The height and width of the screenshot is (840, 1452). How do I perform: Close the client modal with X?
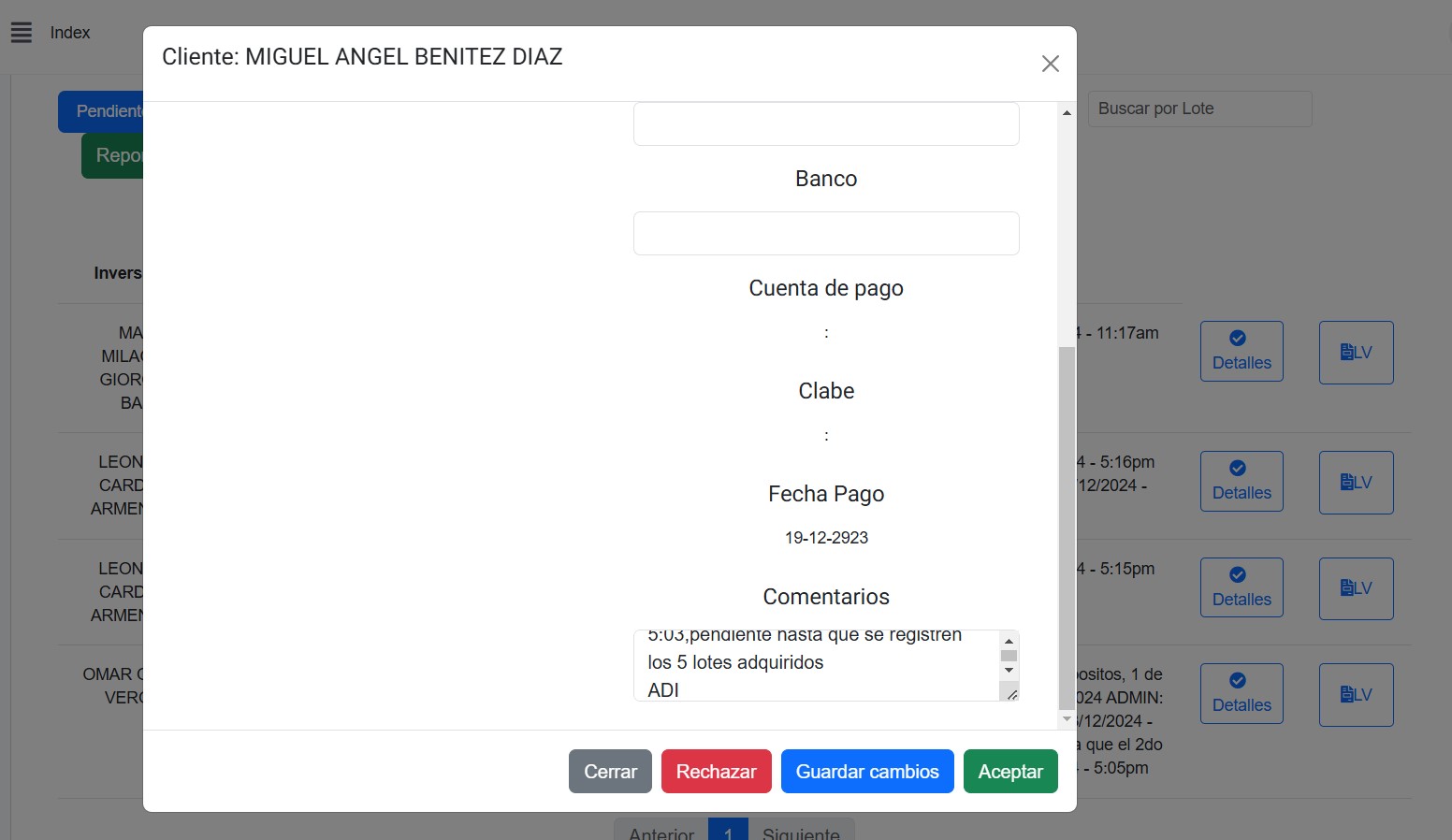[x=1050, y=64]
